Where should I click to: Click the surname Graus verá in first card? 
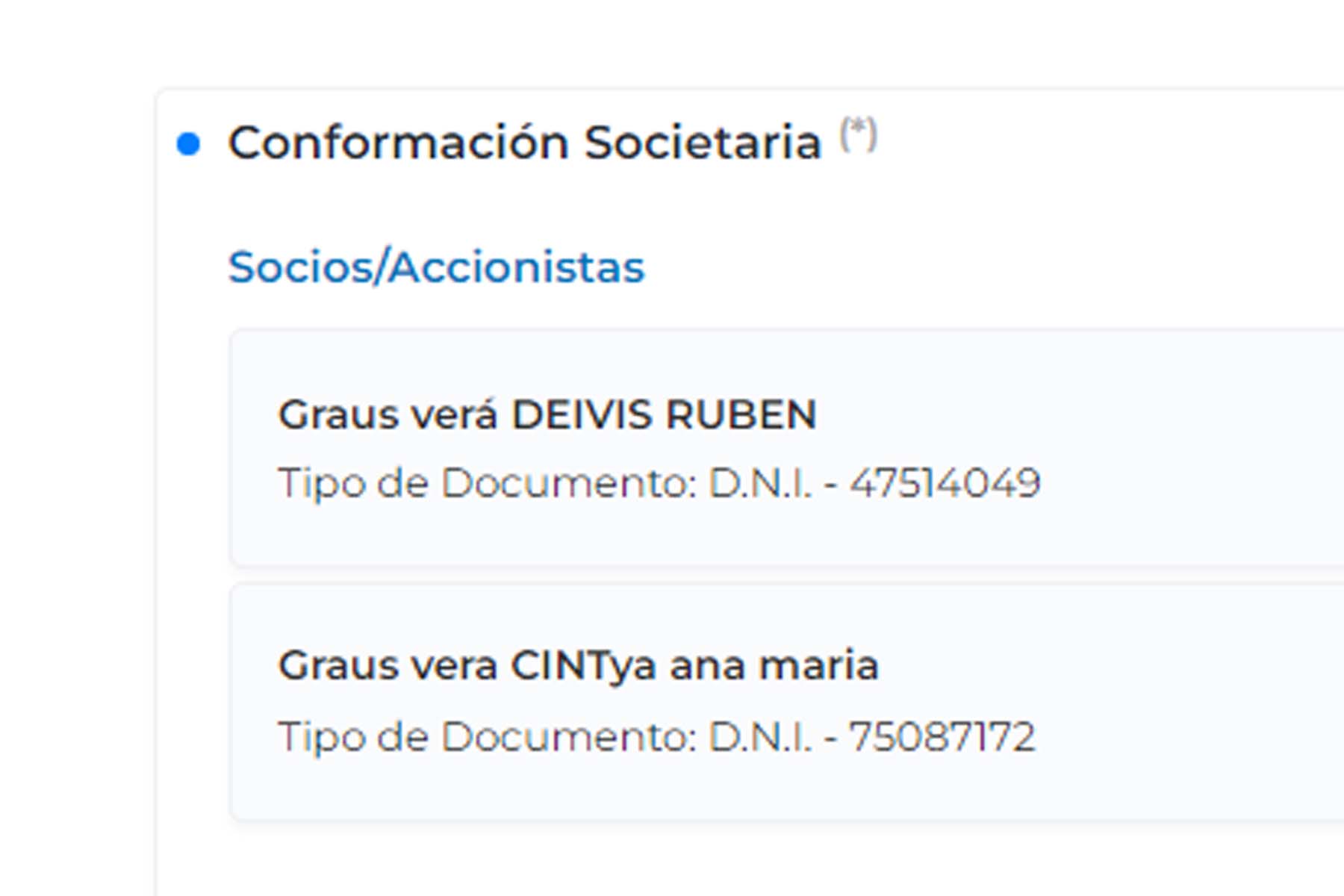(x=388, y=414)
